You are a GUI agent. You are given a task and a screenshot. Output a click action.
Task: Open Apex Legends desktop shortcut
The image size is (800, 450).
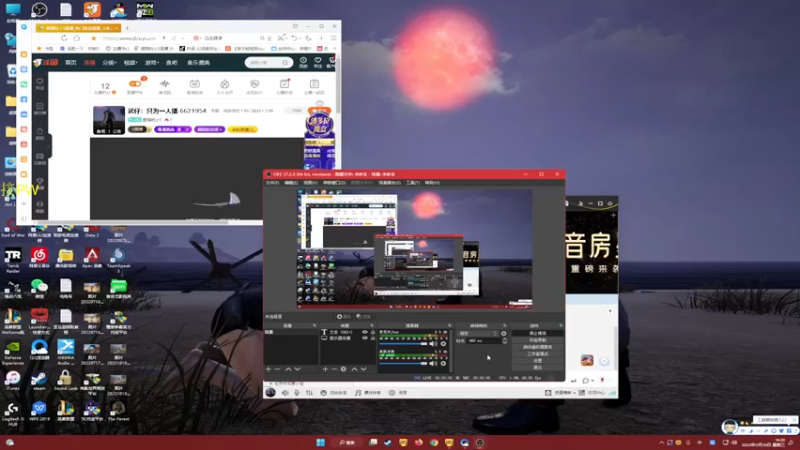(92, 258)
